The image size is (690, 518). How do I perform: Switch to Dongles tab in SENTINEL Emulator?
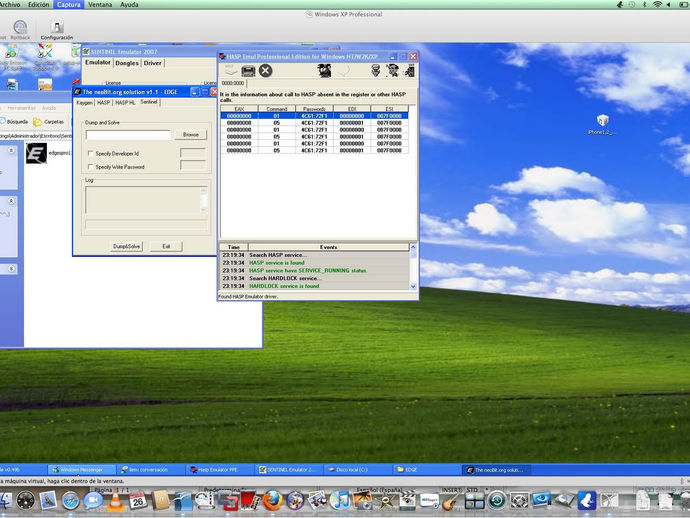[x=127, y=63]
